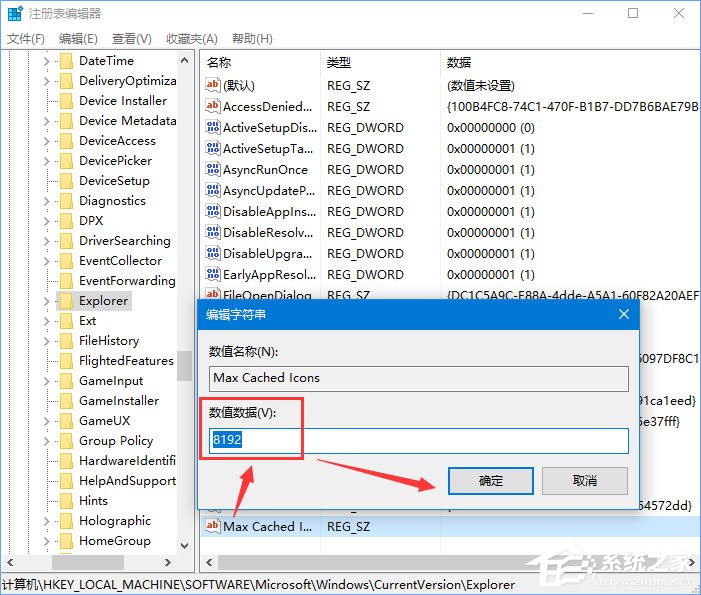Click DWORD icon next to DisableAppIns...
The height and width of the screenshot is (595, 701).
(212, 211)
